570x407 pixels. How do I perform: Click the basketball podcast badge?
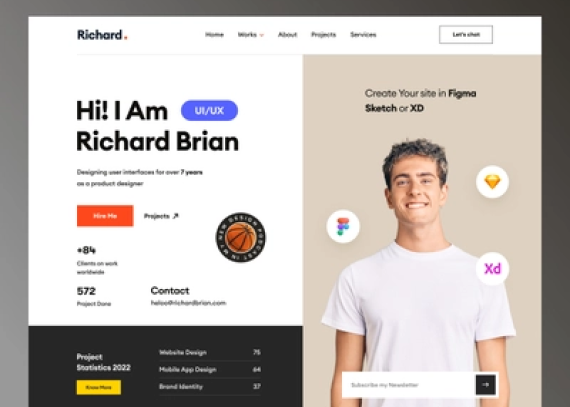click(x=241, y=237)
